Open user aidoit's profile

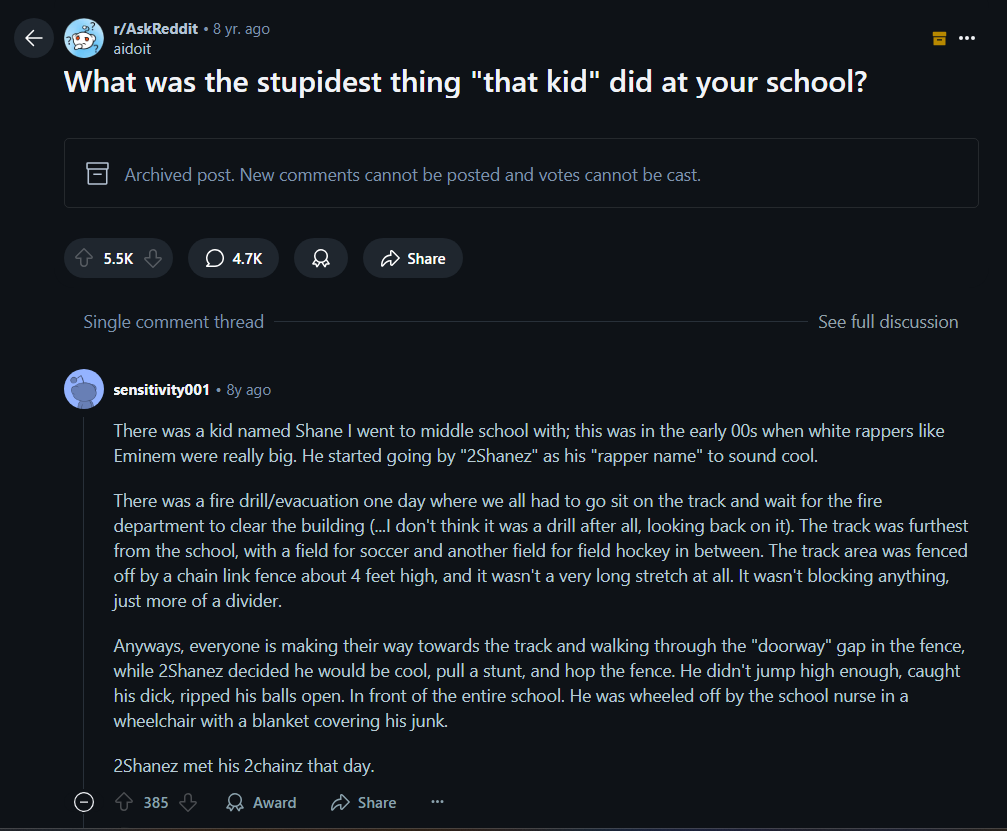tap(132, 49)
